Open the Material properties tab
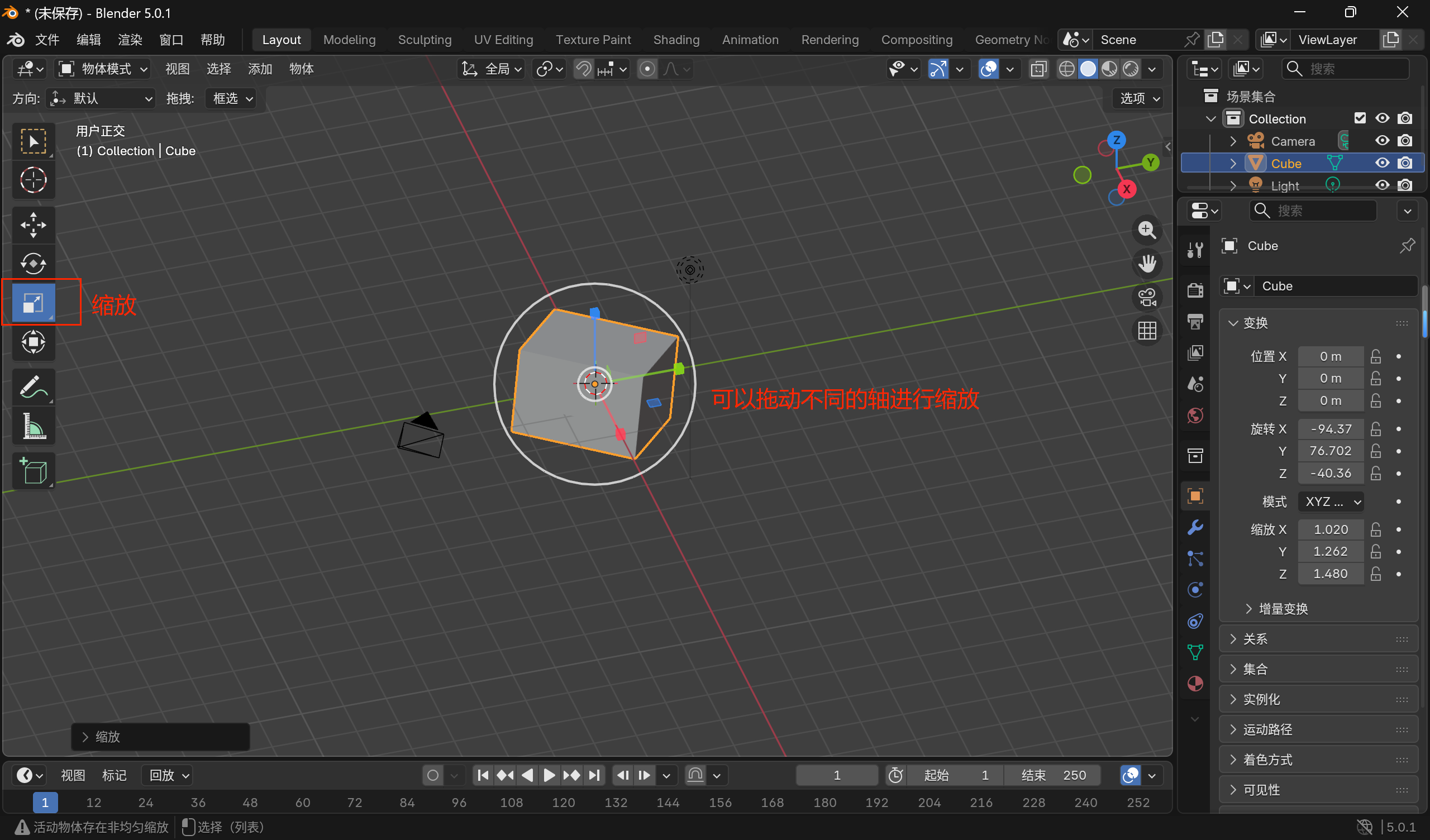1430x840 pixels. pos(1195,684)
